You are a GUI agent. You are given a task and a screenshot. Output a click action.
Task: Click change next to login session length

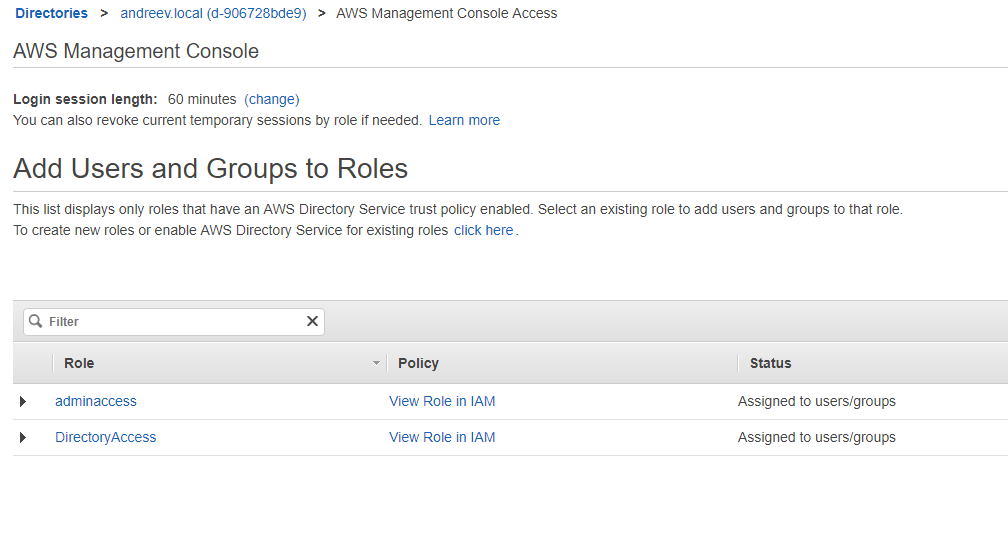click(272, 100)
